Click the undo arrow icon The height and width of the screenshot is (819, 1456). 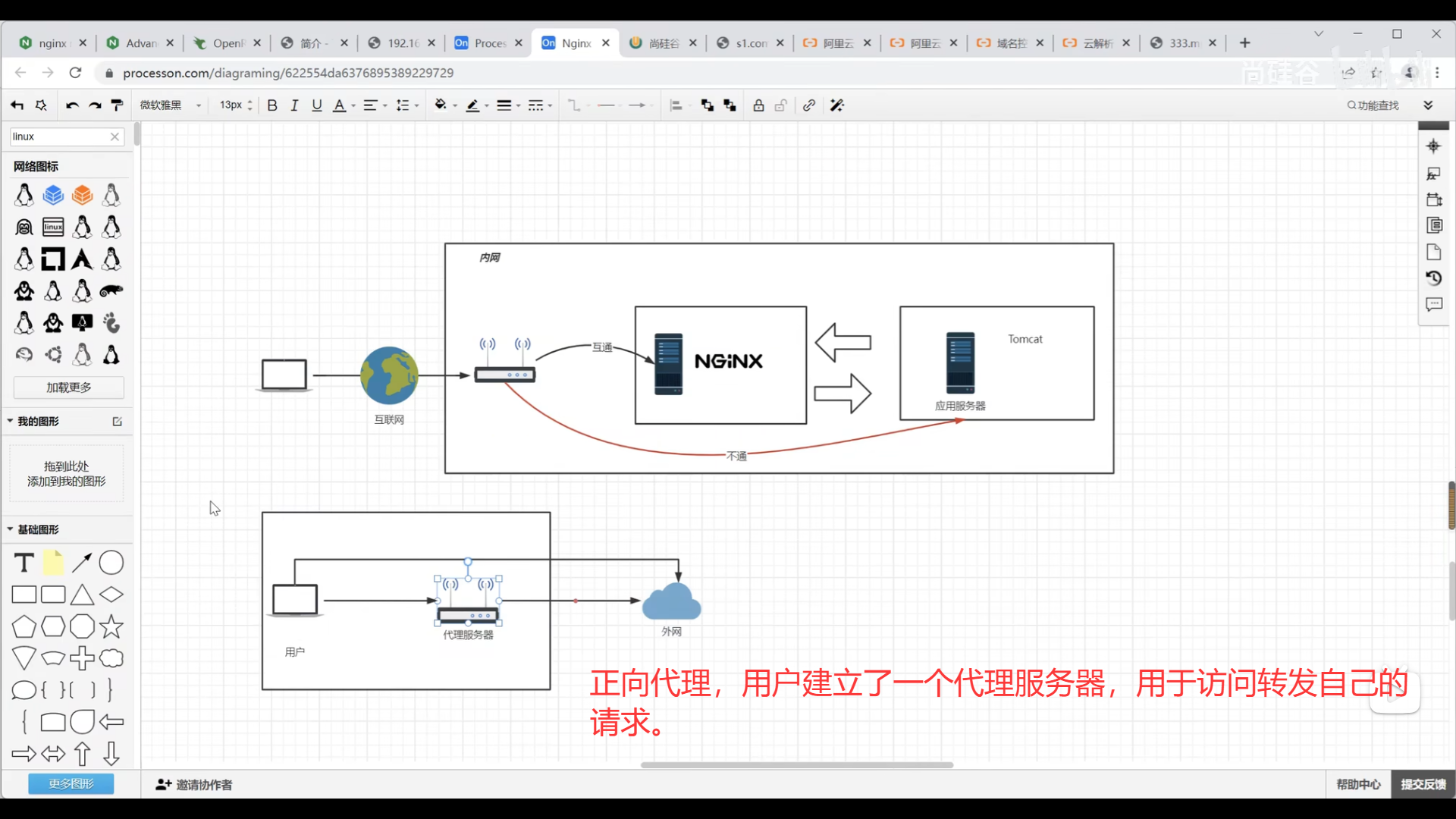pyautogui.click(x=72, y=105)
